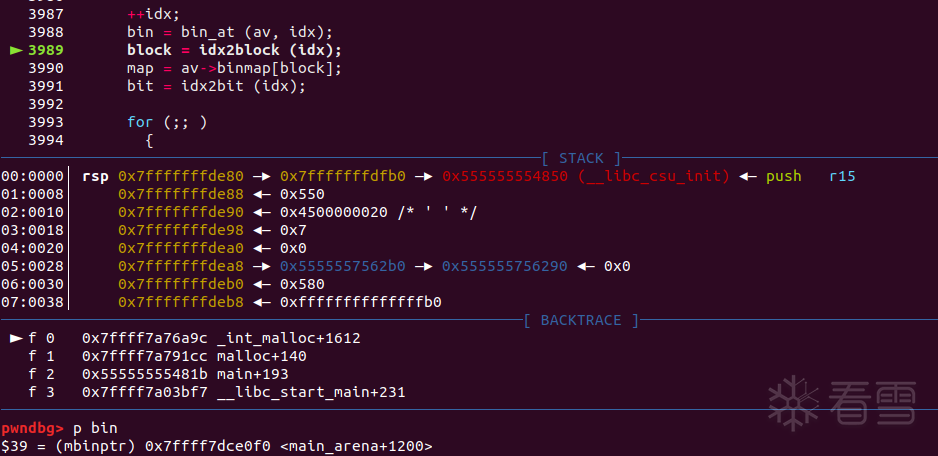Click the left arrow before push r15
The image size is (938, 456).
point(748,177)
